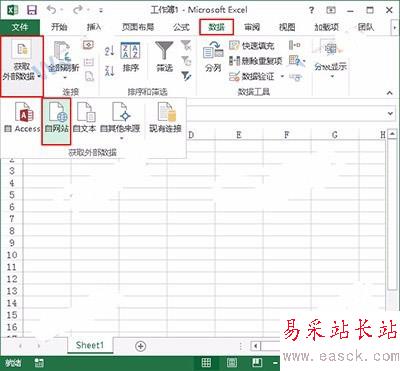Screen dimensions: 400x371
Task: Click Clear filter icon
Action: point(186,45)
